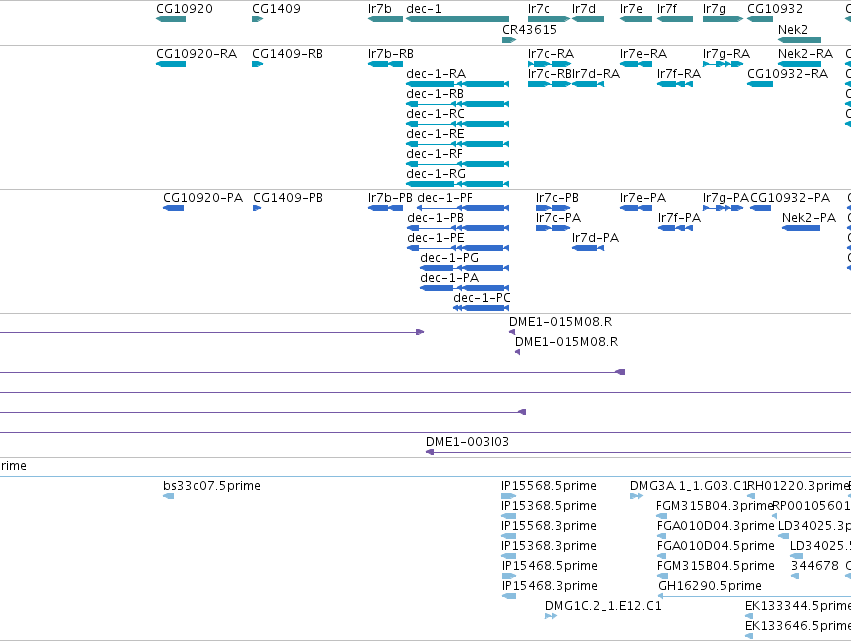The height and width of the screenshot is (641, 851).
Task: Select the dec-1-RC transcript label
Action: click(x=435, y=113)
